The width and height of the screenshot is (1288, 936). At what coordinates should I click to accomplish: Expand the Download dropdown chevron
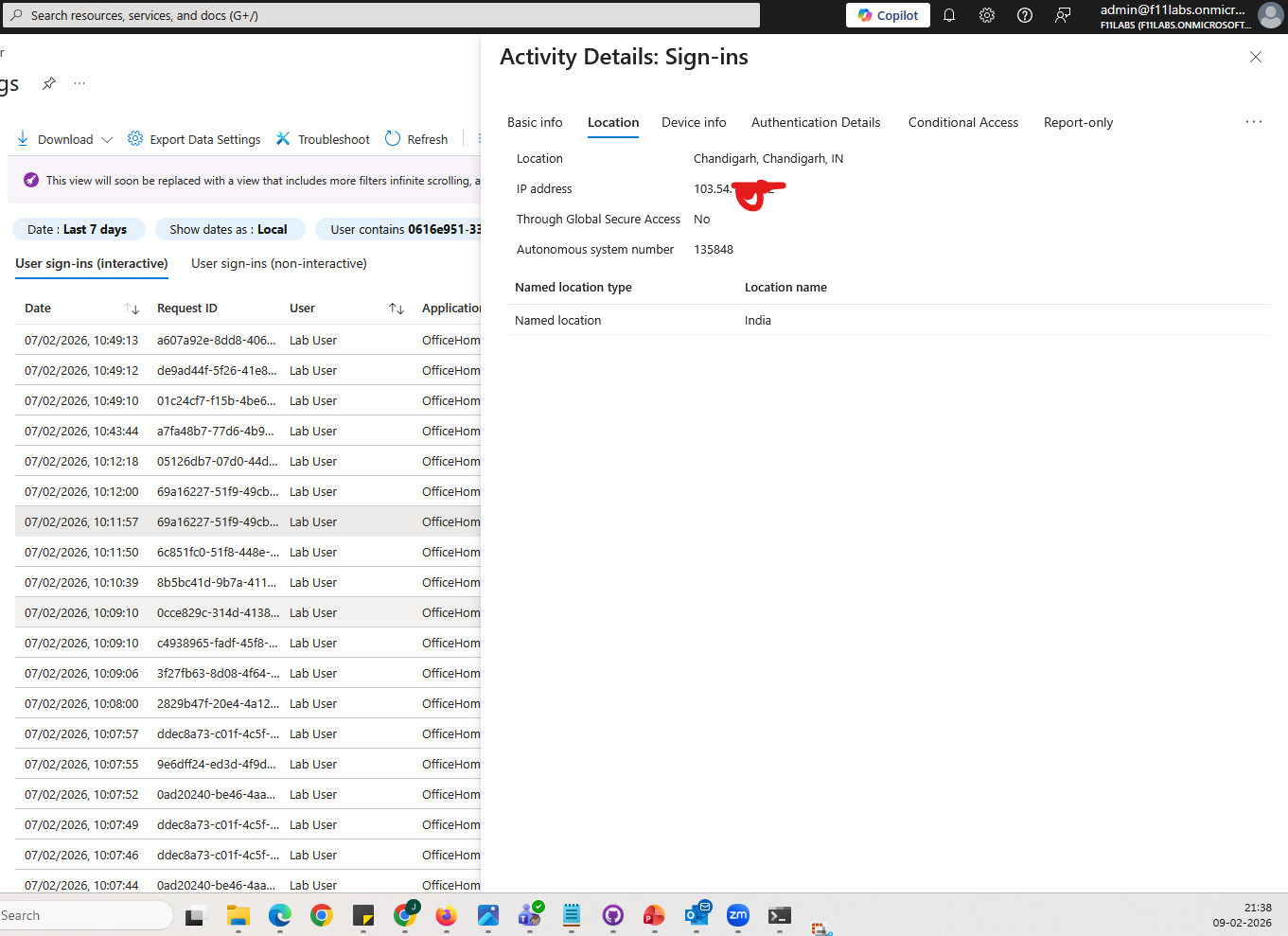click(x=105, y=138)
